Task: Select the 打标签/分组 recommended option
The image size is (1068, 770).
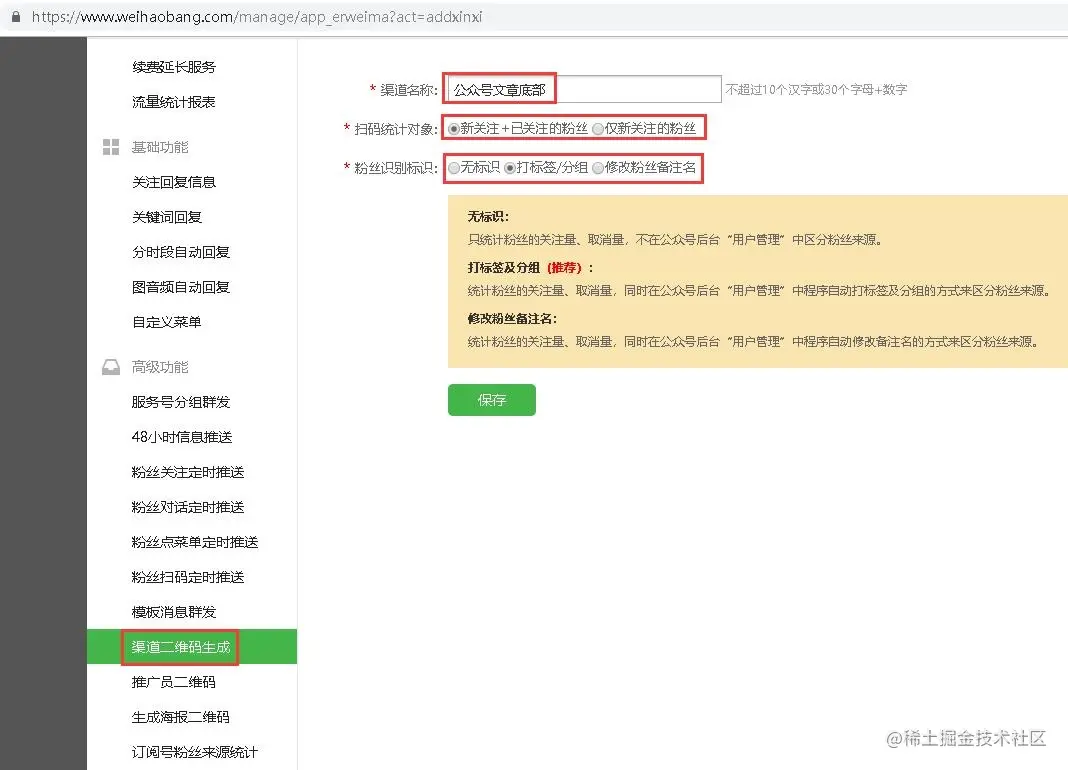Action: pyautogui.click(x=509, y=169)
